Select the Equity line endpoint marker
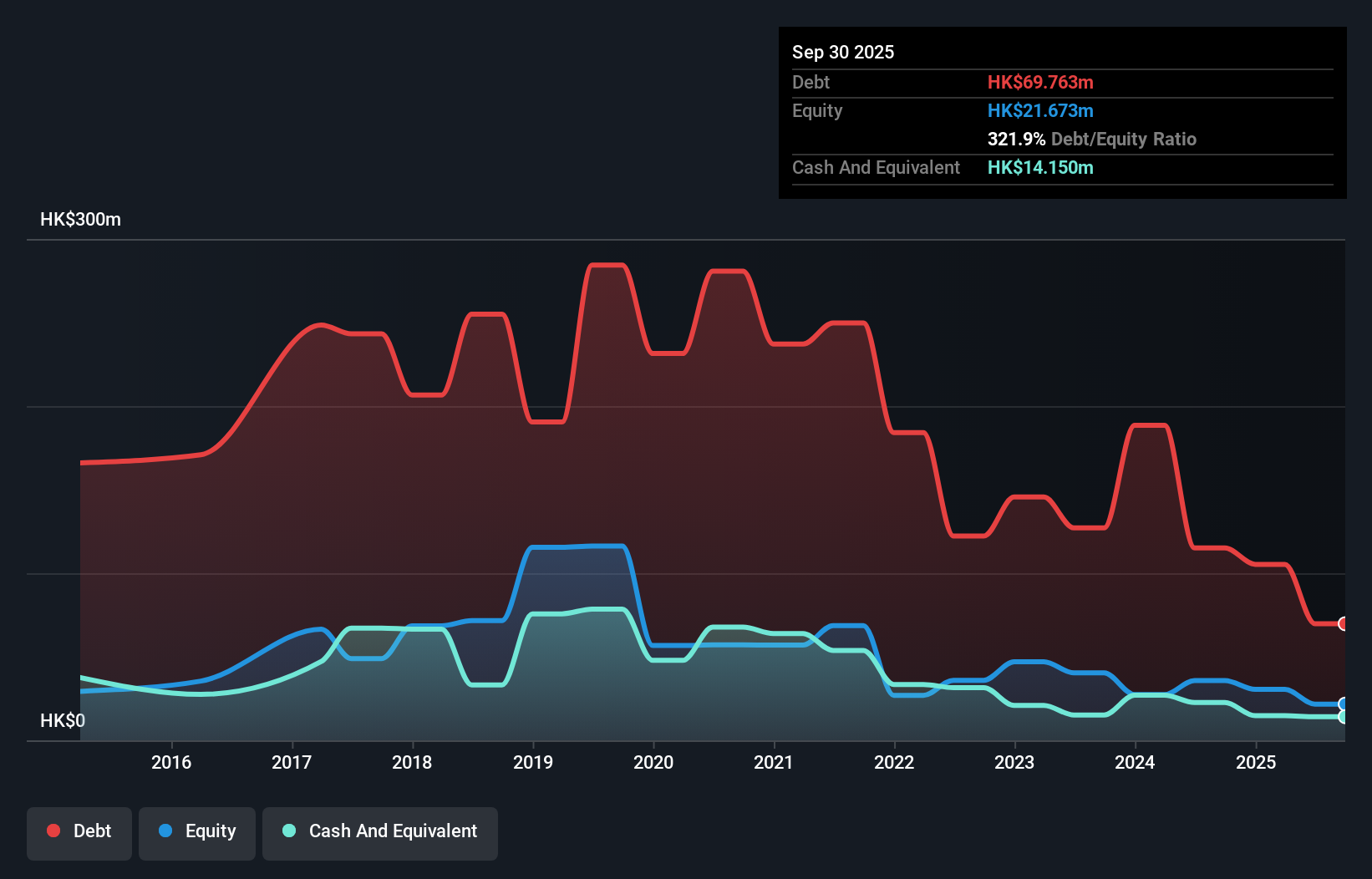 1342,704
